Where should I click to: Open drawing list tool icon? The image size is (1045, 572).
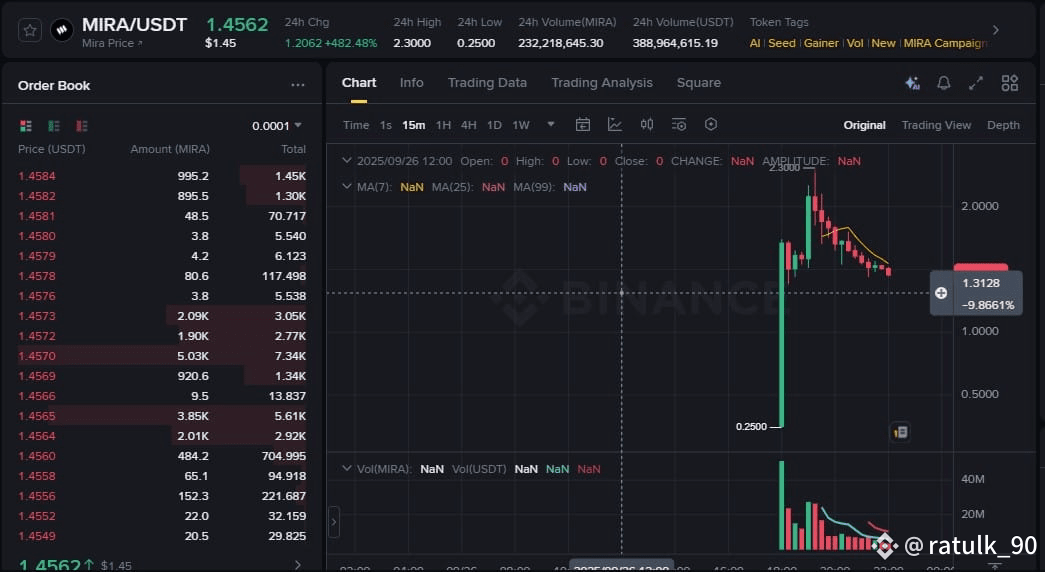(x=678, y=125)
